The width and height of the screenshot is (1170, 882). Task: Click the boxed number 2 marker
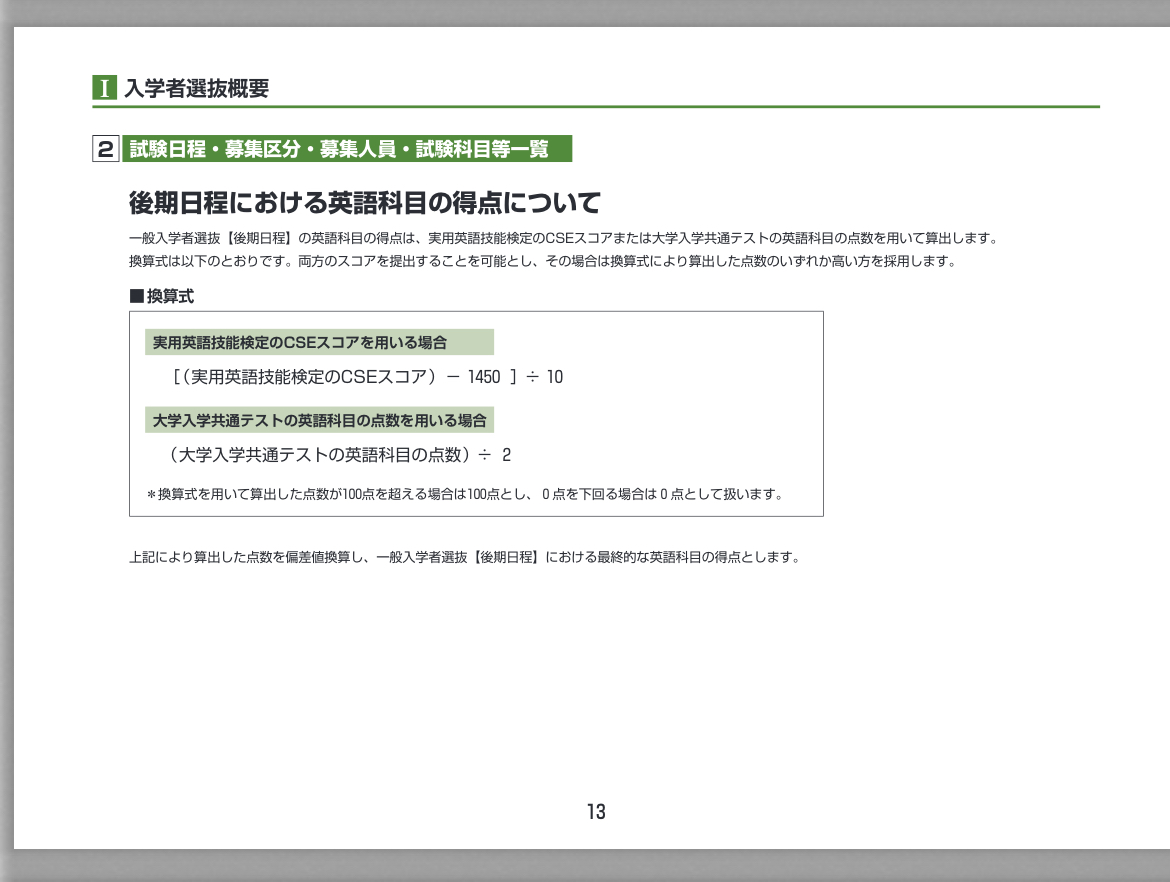(106, 150)
